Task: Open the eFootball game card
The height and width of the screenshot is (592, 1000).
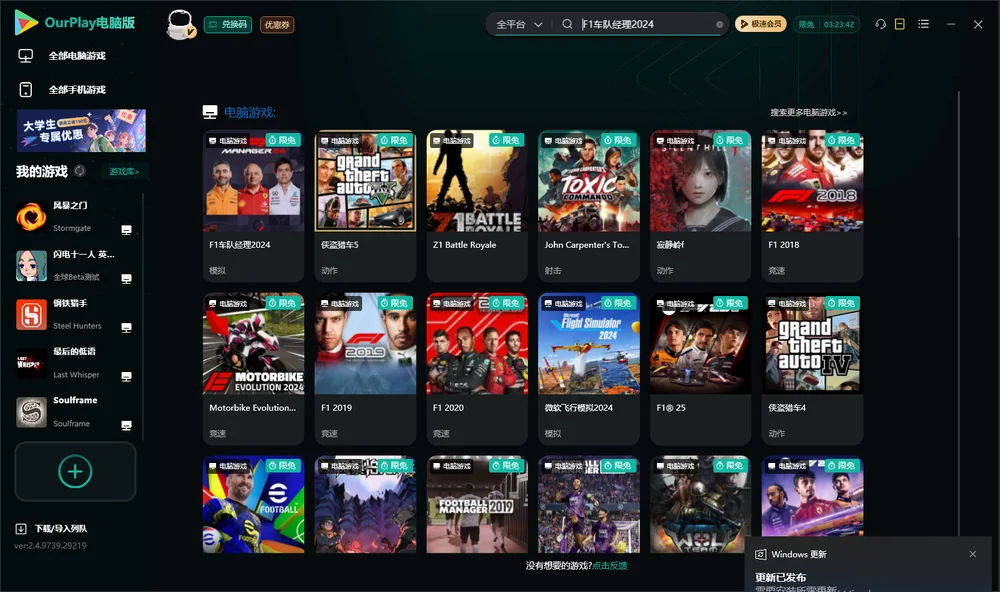Action: pyautogui.click(x=253, y=504)
